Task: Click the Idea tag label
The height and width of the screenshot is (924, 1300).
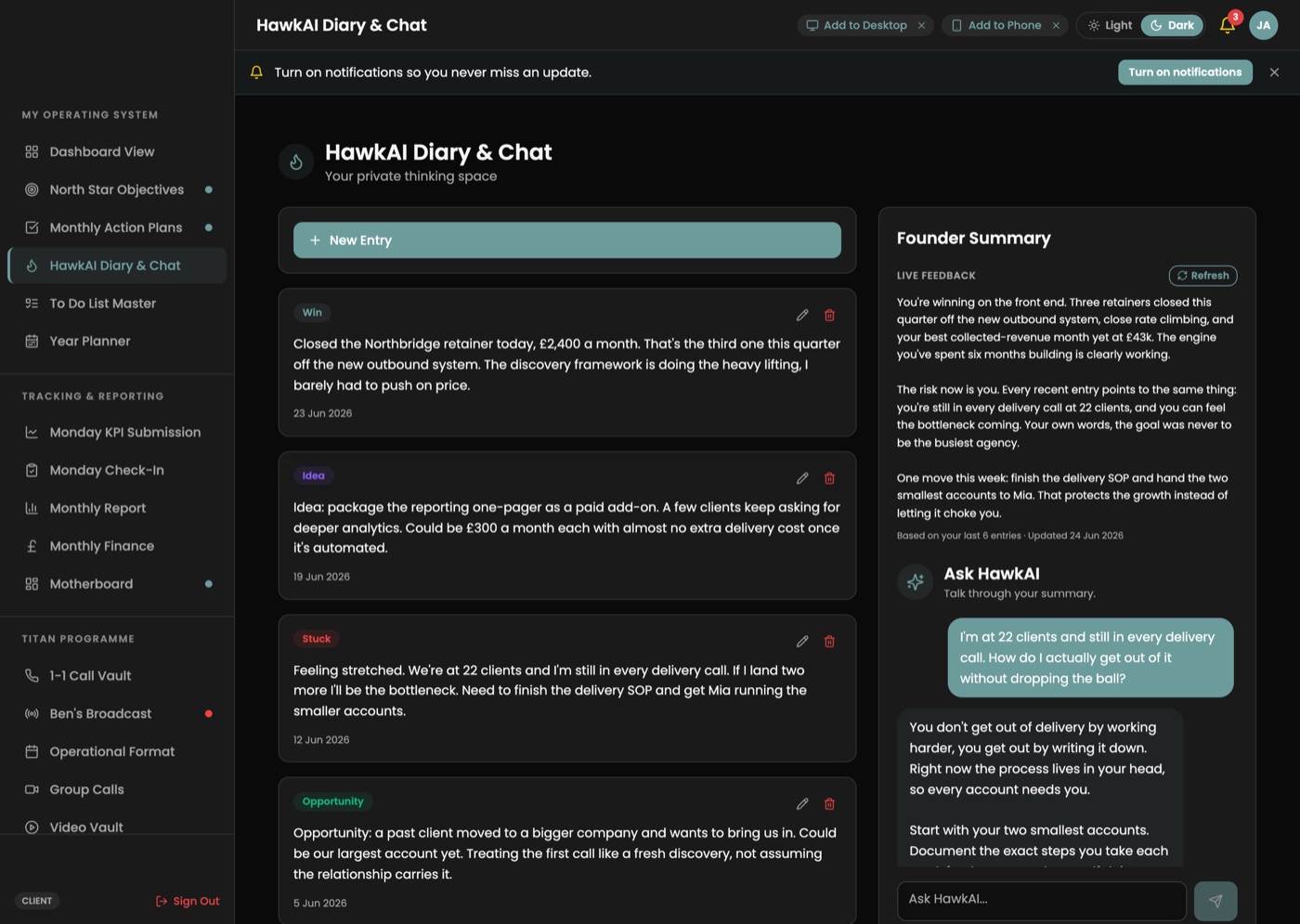Action: pos(313,475)
